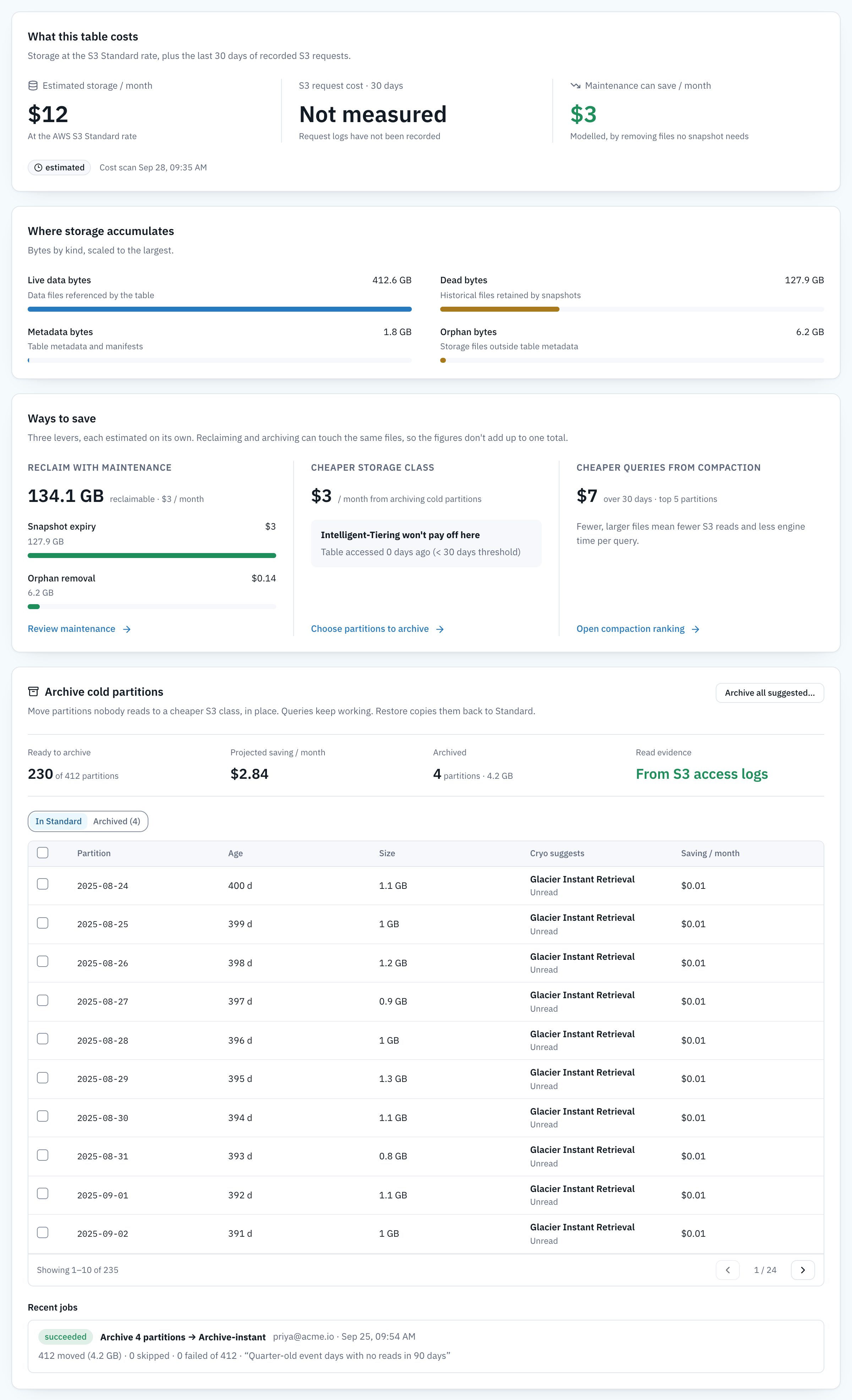The width and height of the screenshot is (852, 1400).
Task: Click the arrow icon after Open compaction ranking
Action: coord(696,629)
